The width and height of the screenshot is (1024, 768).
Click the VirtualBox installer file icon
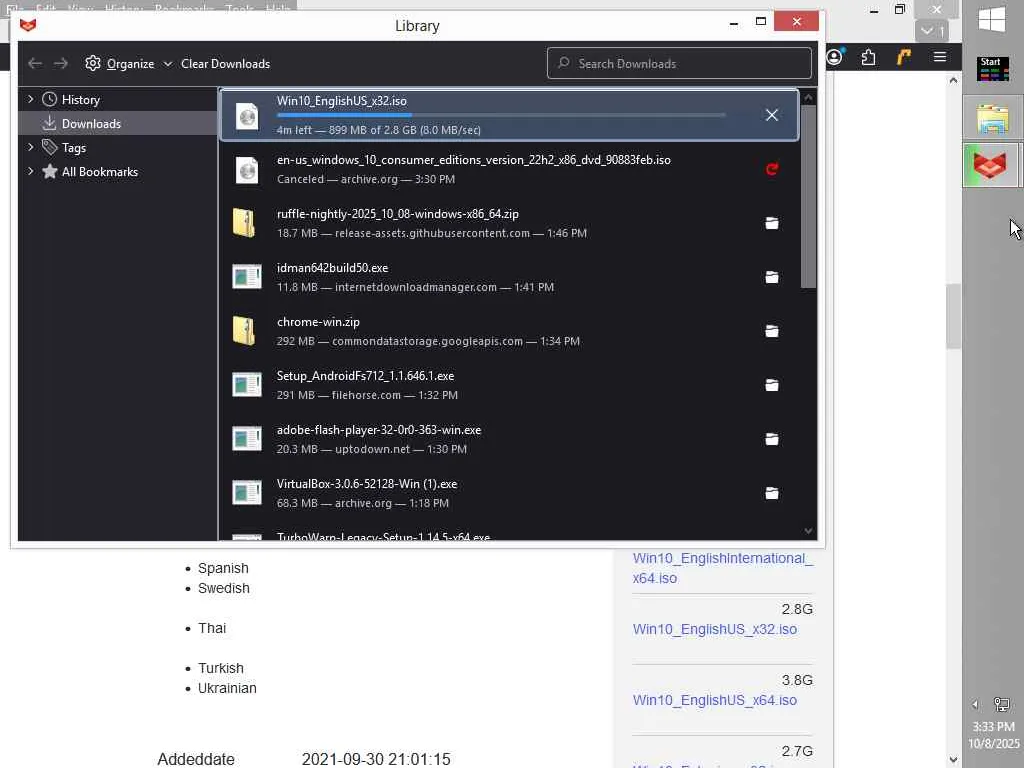247,493
